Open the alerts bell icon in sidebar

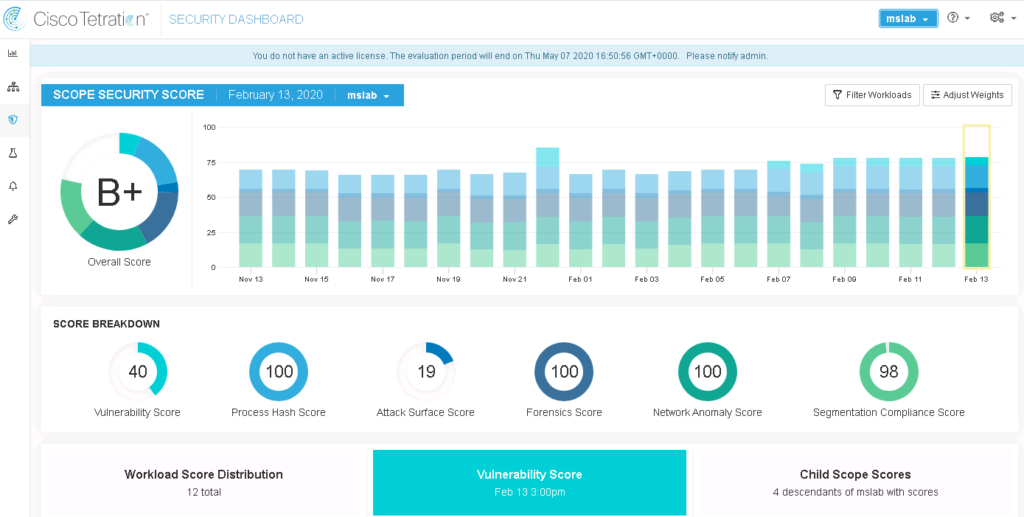point(13,186)
